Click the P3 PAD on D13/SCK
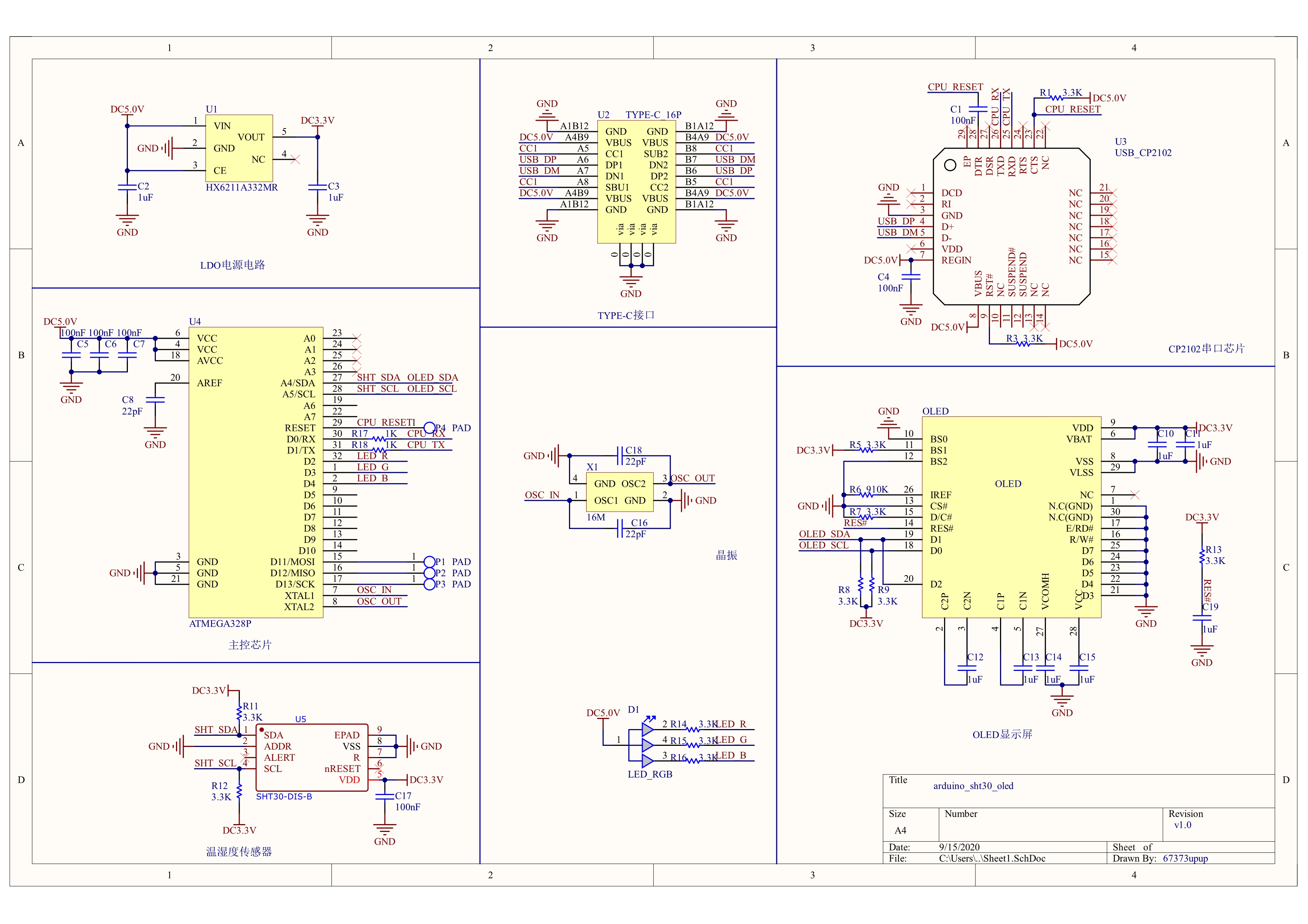This screenshot has height=924, width=1308. pyautogui.click(x=430, y=584)
